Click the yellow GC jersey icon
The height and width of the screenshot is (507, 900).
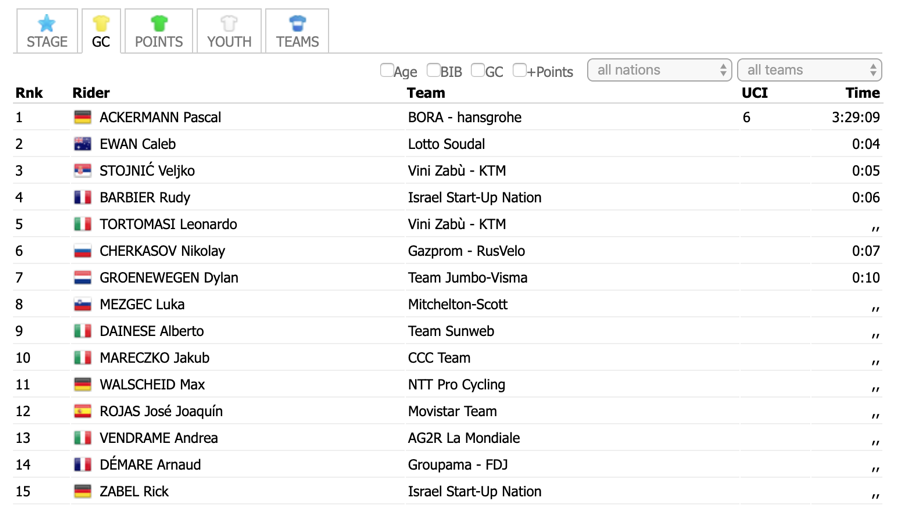101,23
